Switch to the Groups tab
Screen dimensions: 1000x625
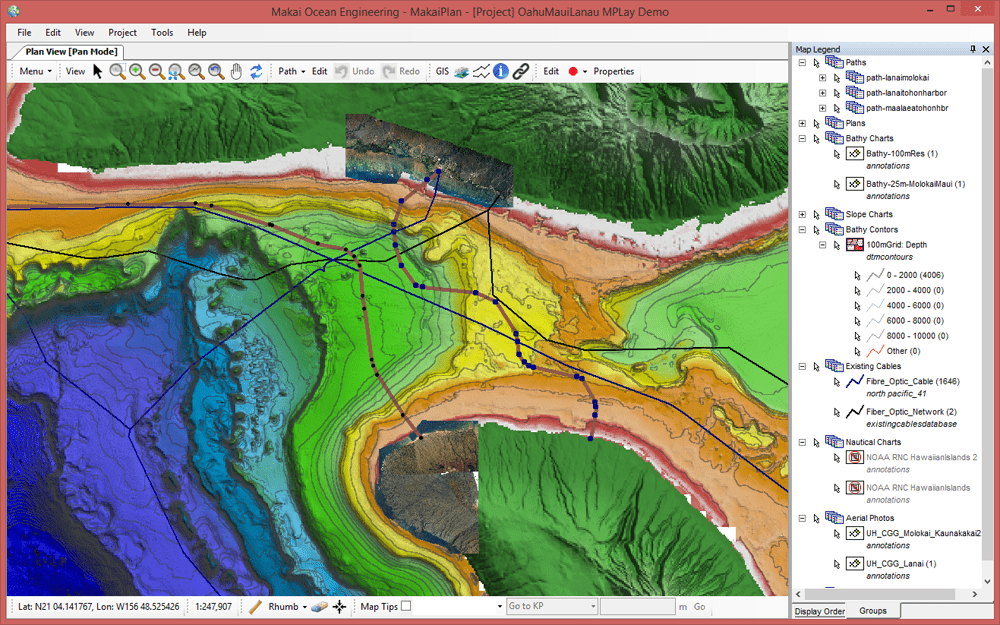[874, 611]
